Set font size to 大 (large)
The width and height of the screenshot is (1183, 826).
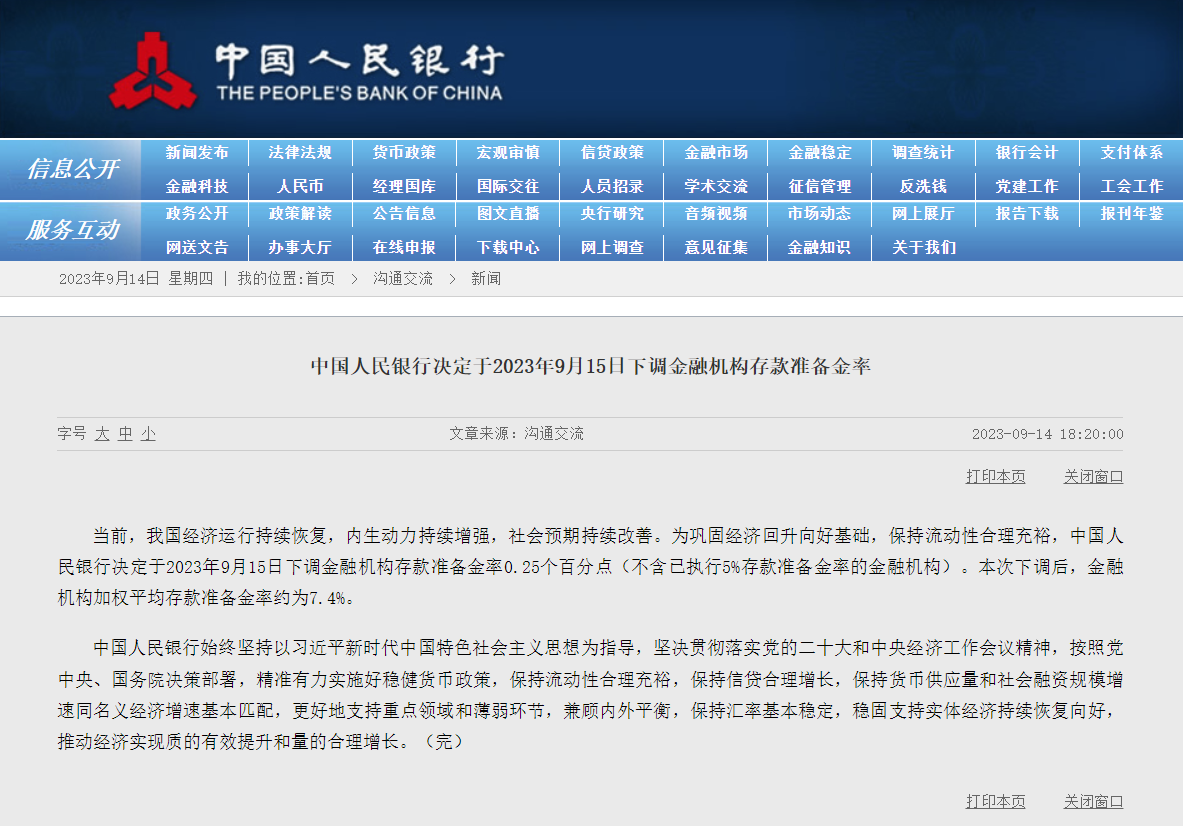(x=103, y=434)
